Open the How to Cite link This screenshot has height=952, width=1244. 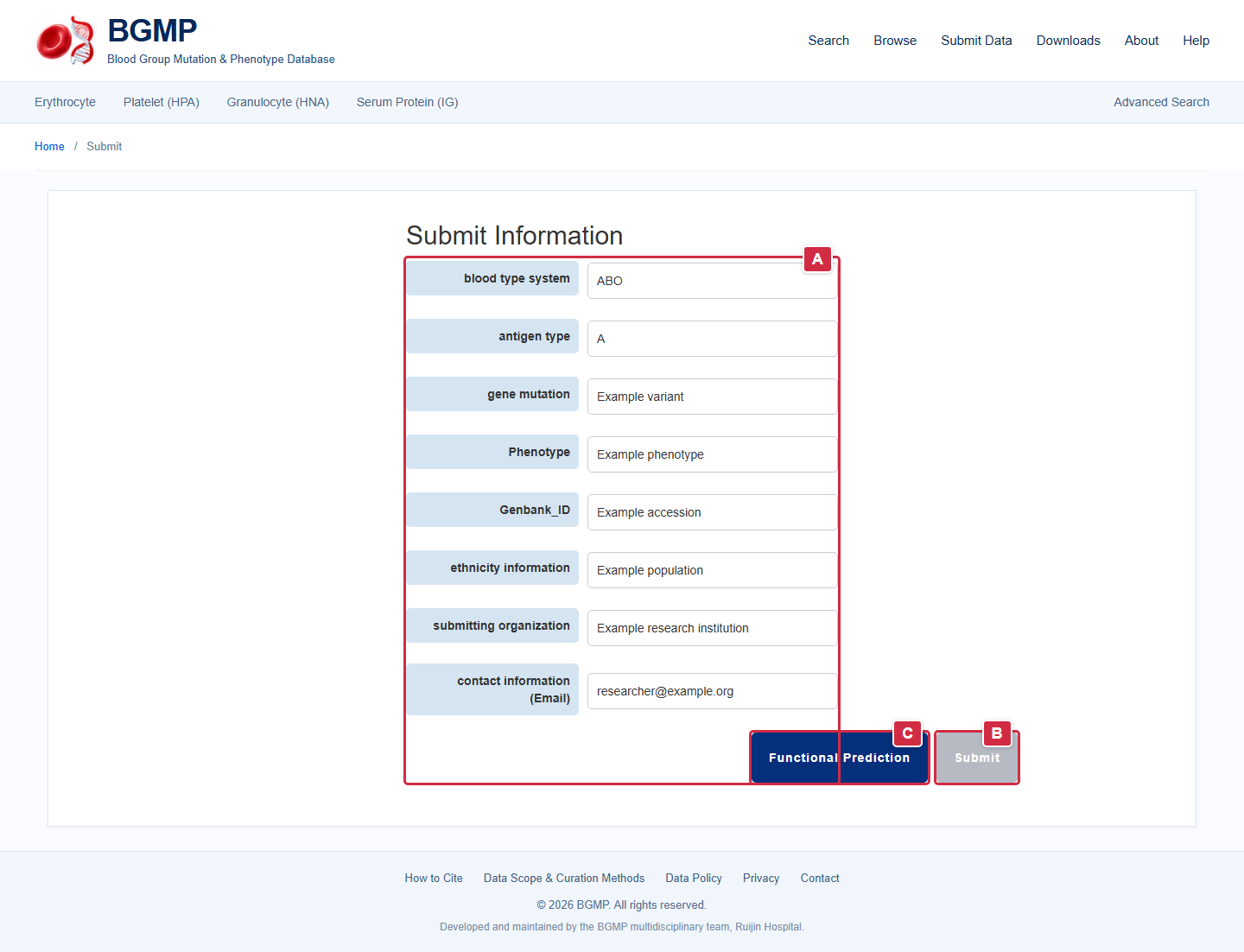(434, 879)
